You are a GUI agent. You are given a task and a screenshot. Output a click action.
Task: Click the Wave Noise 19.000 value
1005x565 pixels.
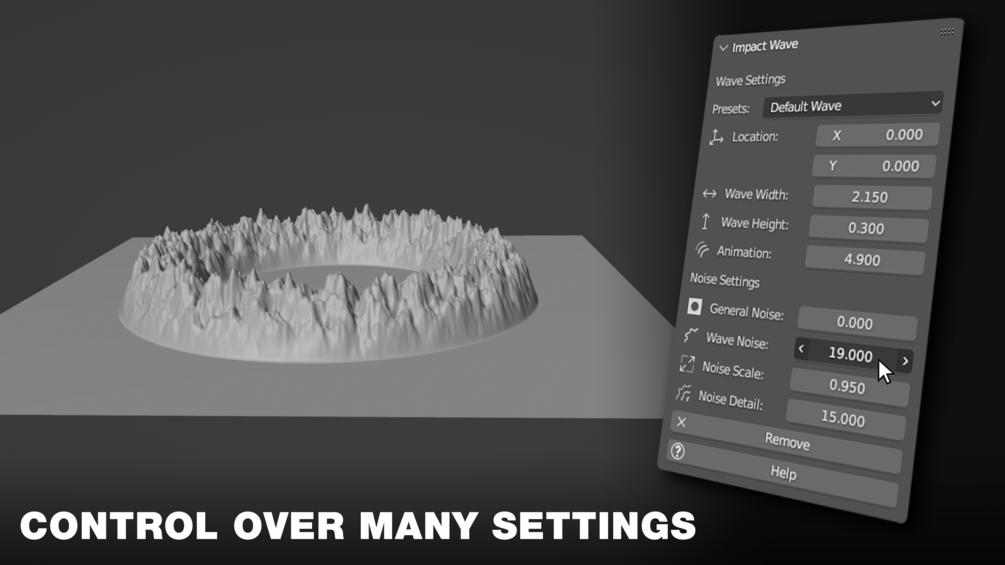(x=851, y=354)
